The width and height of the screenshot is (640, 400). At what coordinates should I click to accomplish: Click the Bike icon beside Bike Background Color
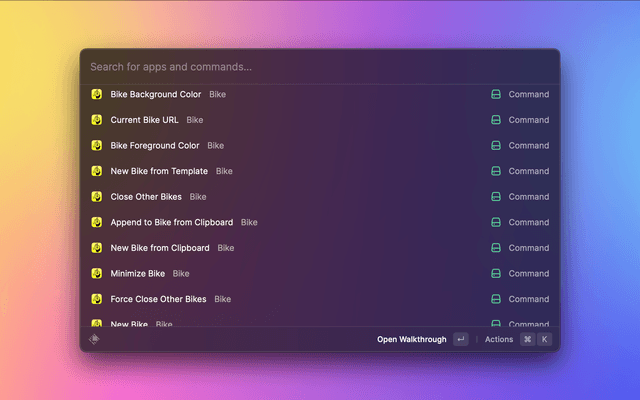tap(97, 94)
